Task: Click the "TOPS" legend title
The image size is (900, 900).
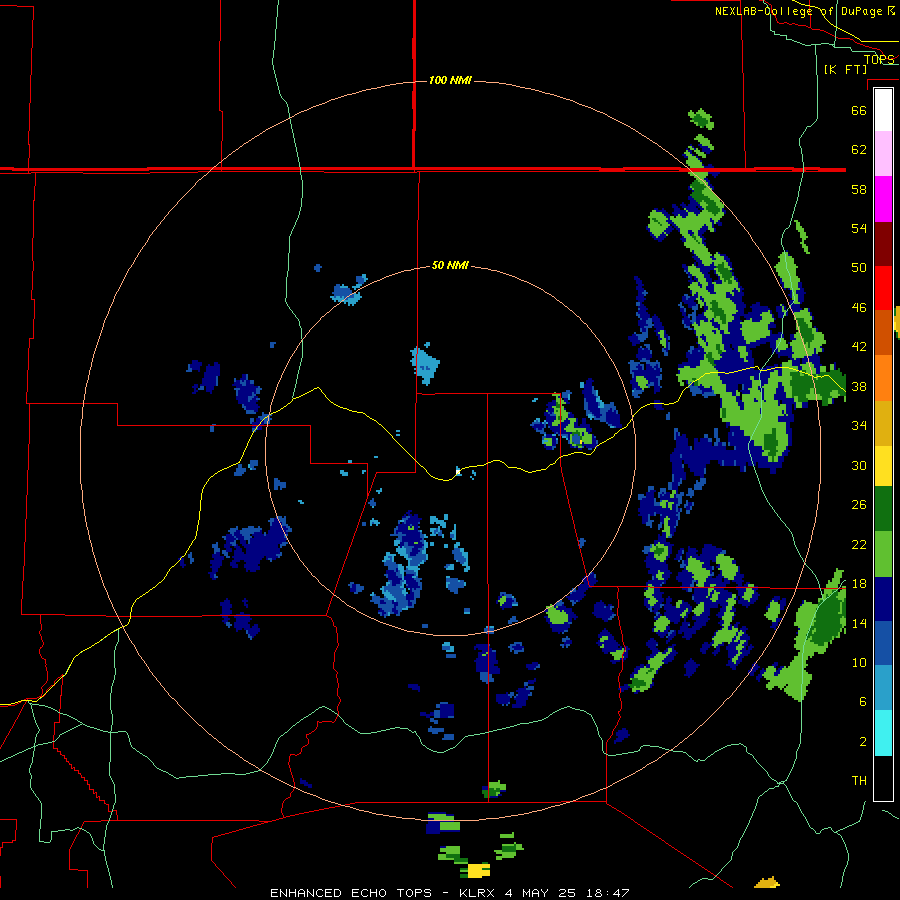Action: (x=879, y=59)
